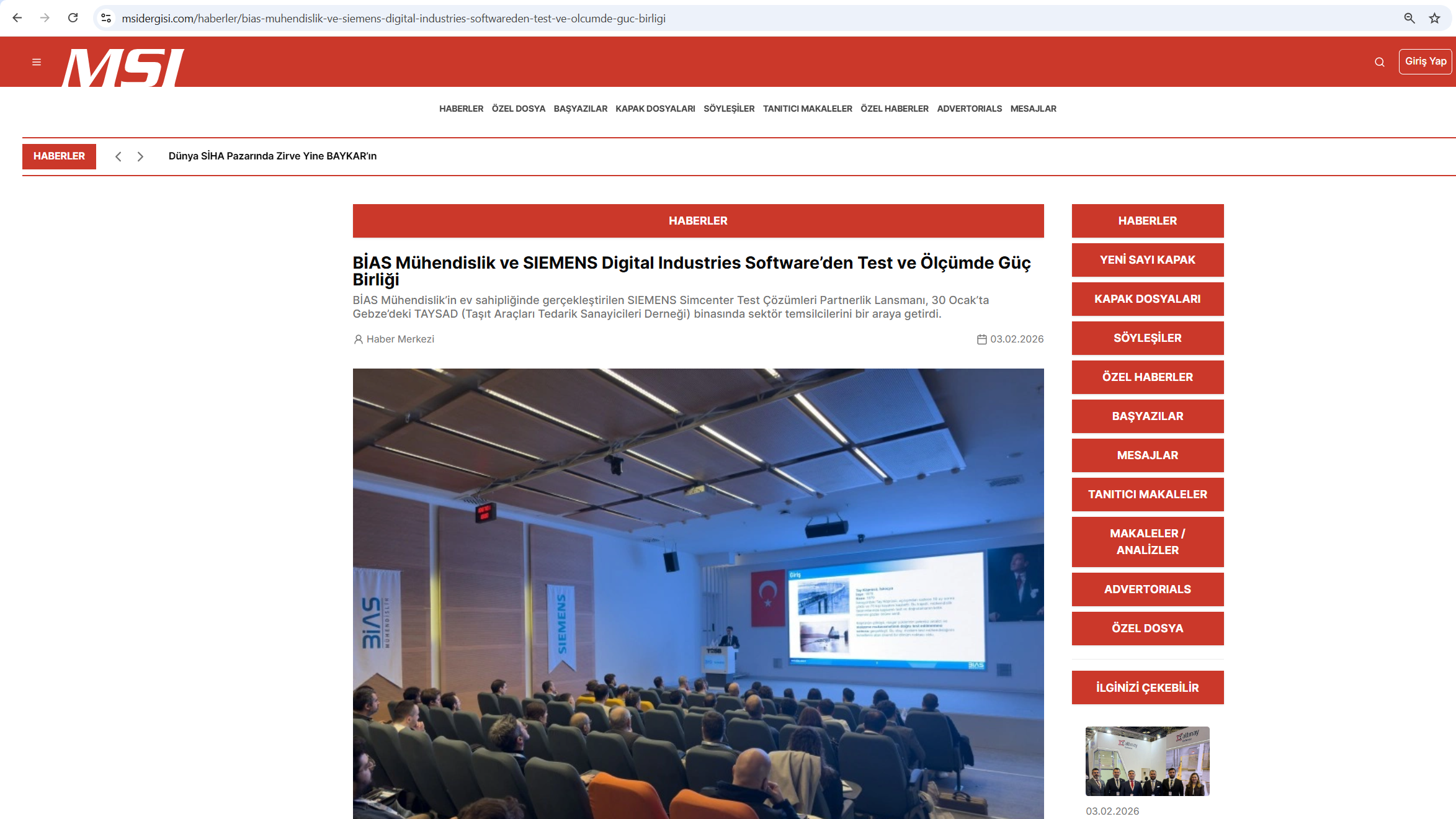View site information icon in address bar
1456x819 pixels.
[106, 18]
